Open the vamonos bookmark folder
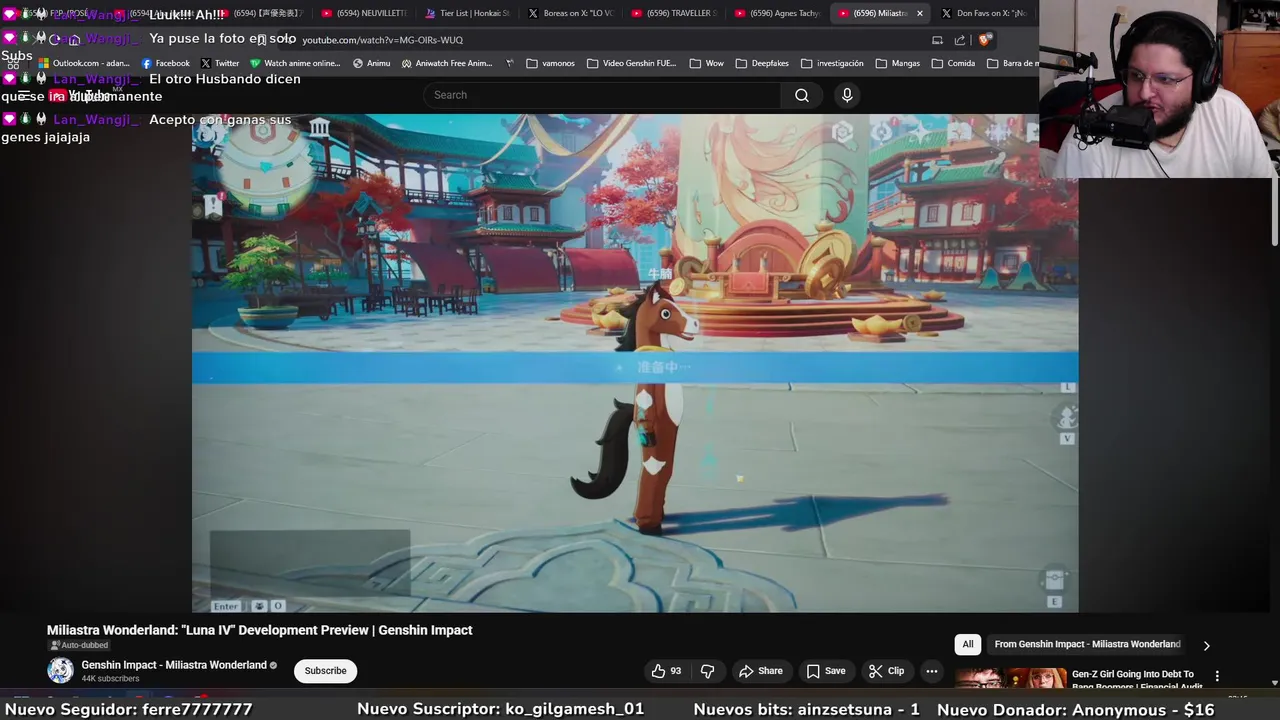This screenshot has width=1280, height=720. point(551,63)
